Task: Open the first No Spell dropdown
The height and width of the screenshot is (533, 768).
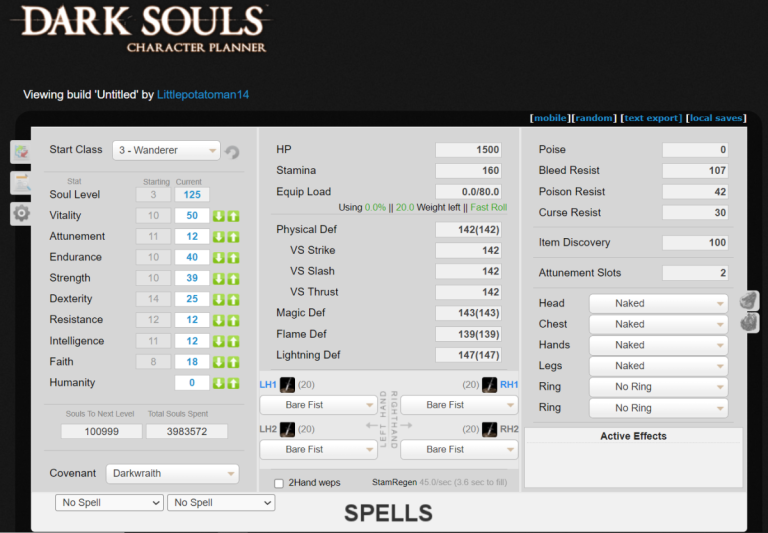Action: (x=109, y=503)
